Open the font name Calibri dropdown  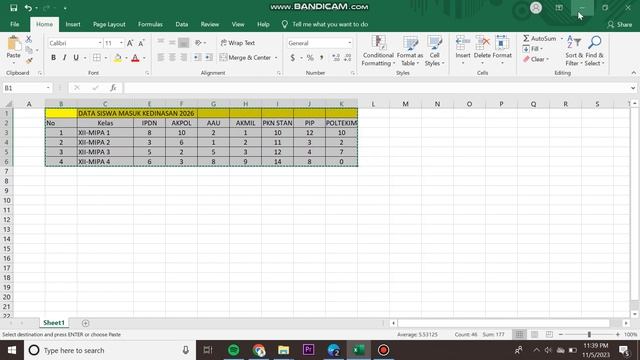click(100, 43)
